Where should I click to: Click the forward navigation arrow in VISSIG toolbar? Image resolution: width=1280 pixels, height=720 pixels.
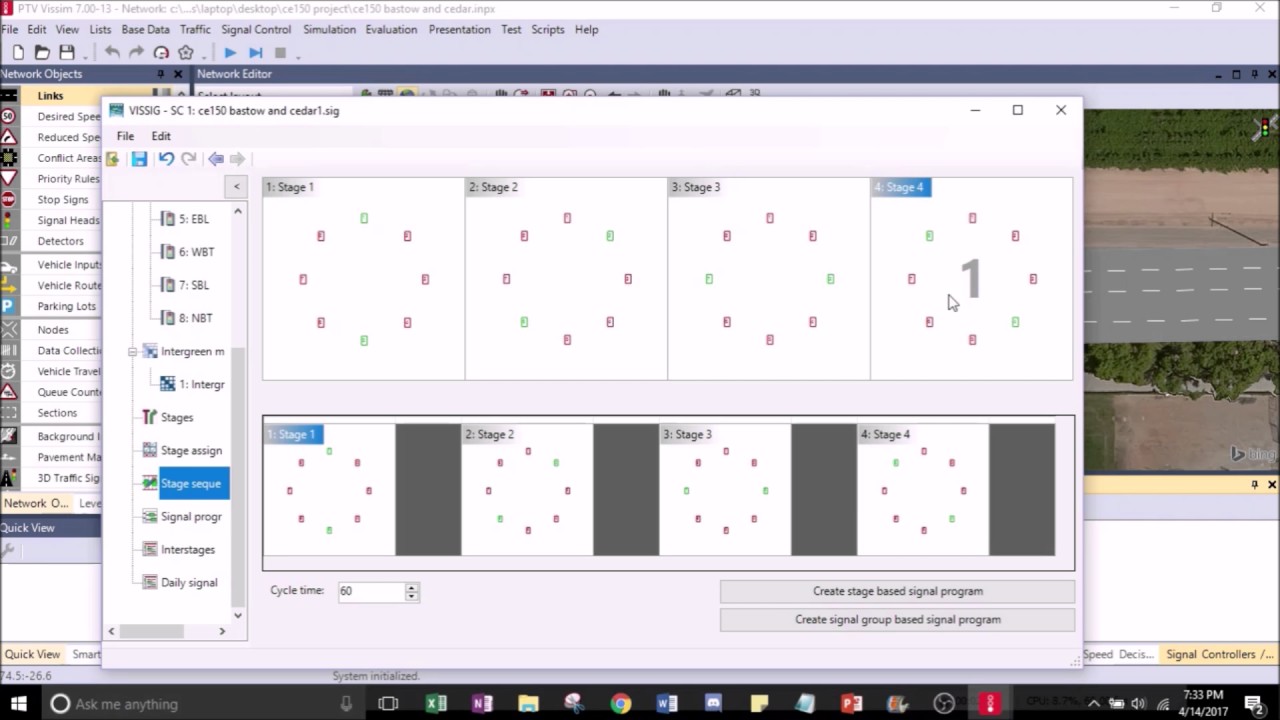[237, 159]
